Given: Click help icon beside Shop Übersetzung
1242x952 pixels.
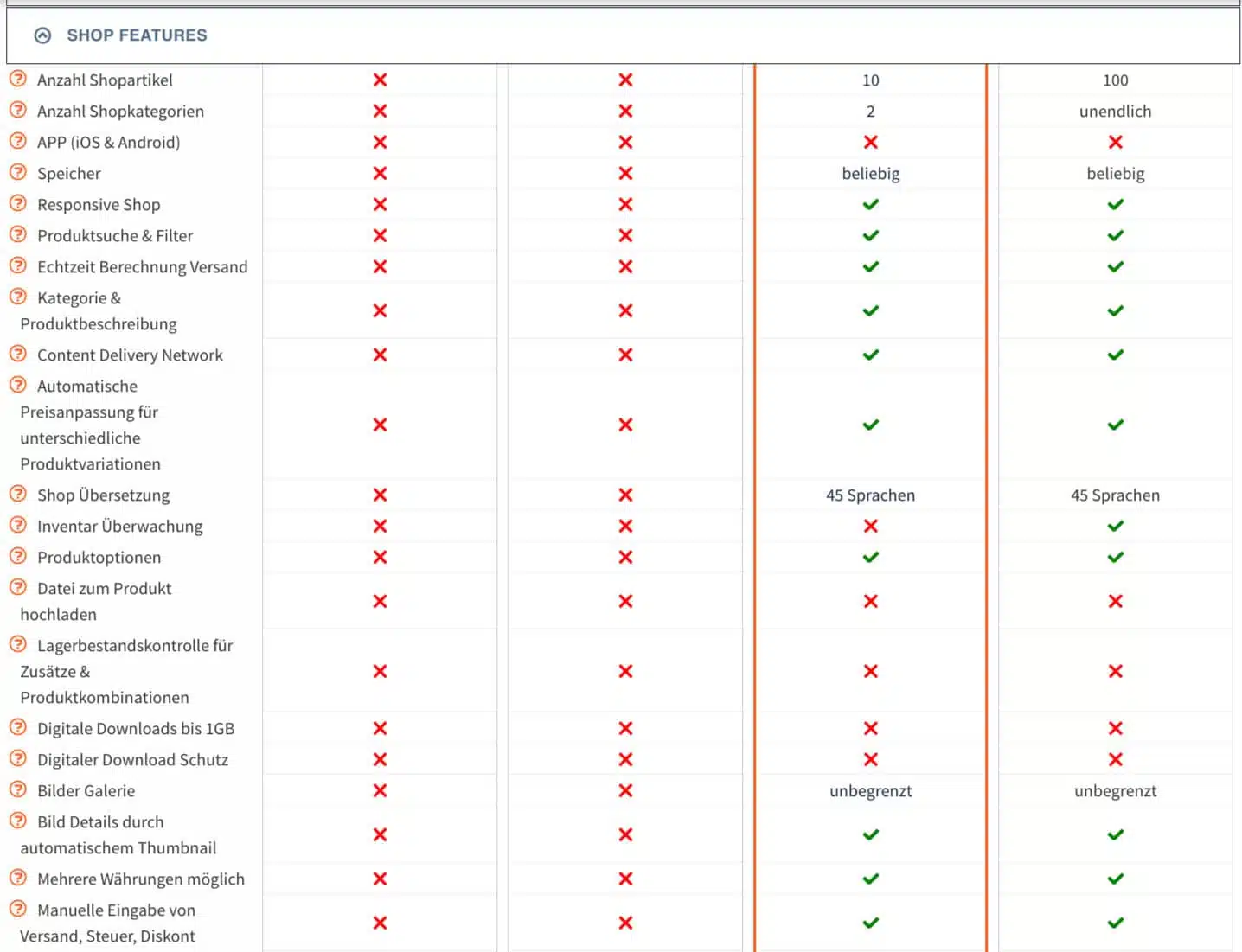Looking at the screenshot, I should 18,494.
